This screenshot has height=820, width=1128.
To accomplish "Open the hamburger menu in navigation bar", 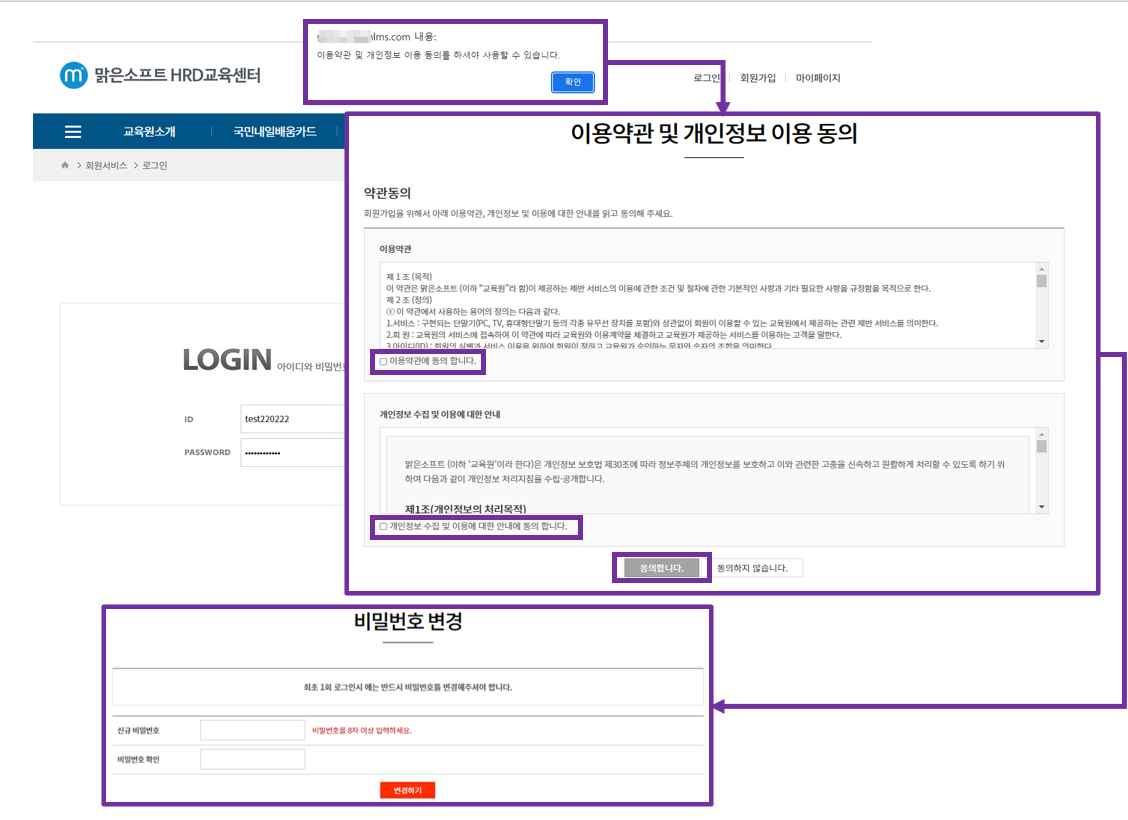I will click(x=73, y=132).
